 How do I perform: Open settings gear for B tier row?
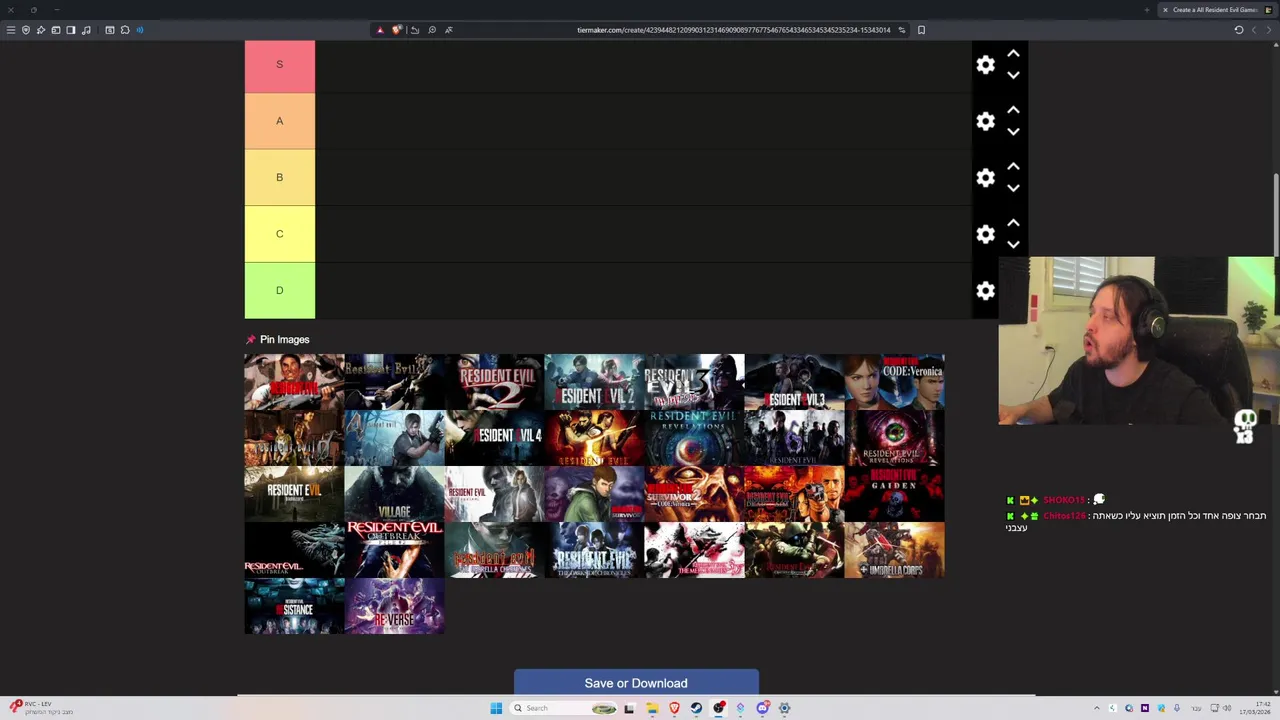(x=985, y=178)
